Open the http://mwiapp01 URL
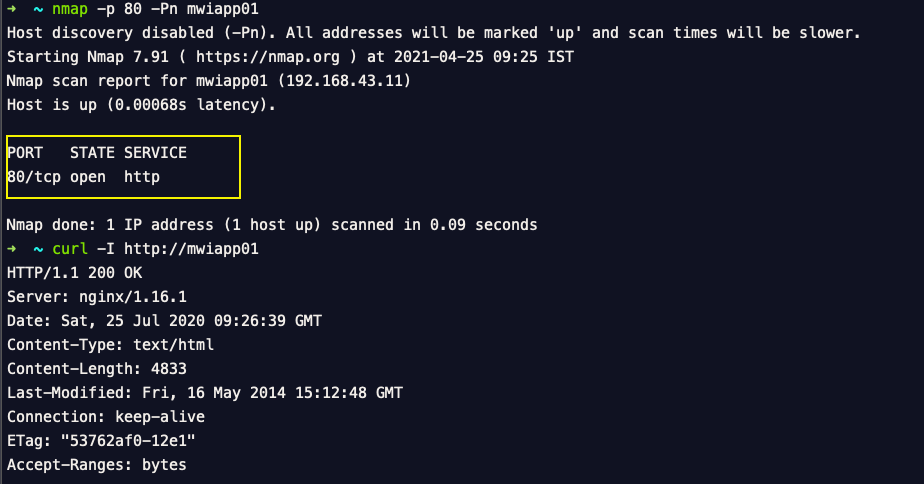The image size is (924, 484). 191,249
